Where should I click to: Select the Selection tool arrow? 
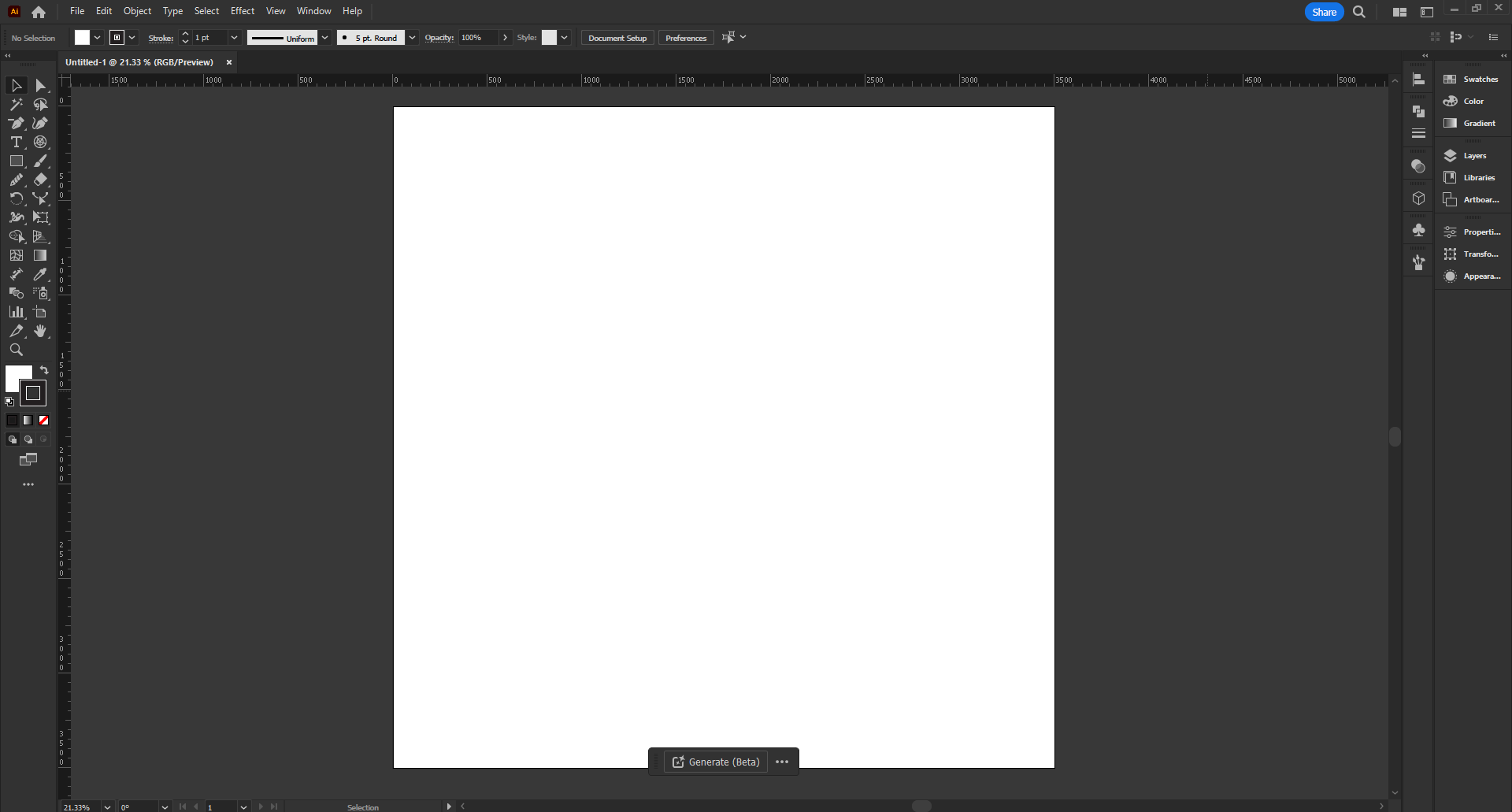pos(16,85)
